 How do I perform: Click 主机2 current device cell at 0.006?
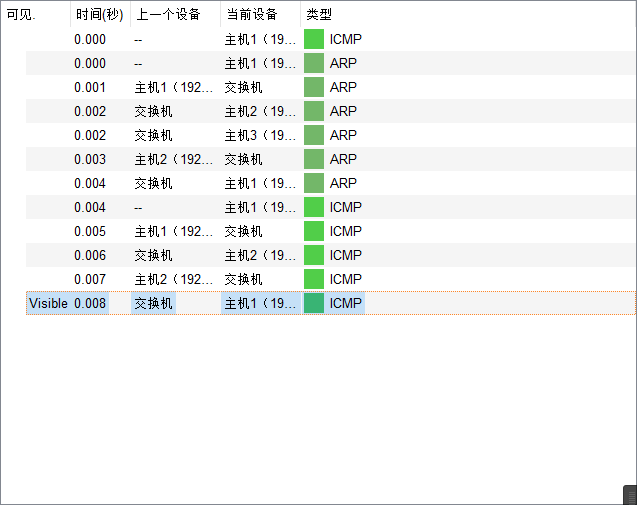pos(260,255)
